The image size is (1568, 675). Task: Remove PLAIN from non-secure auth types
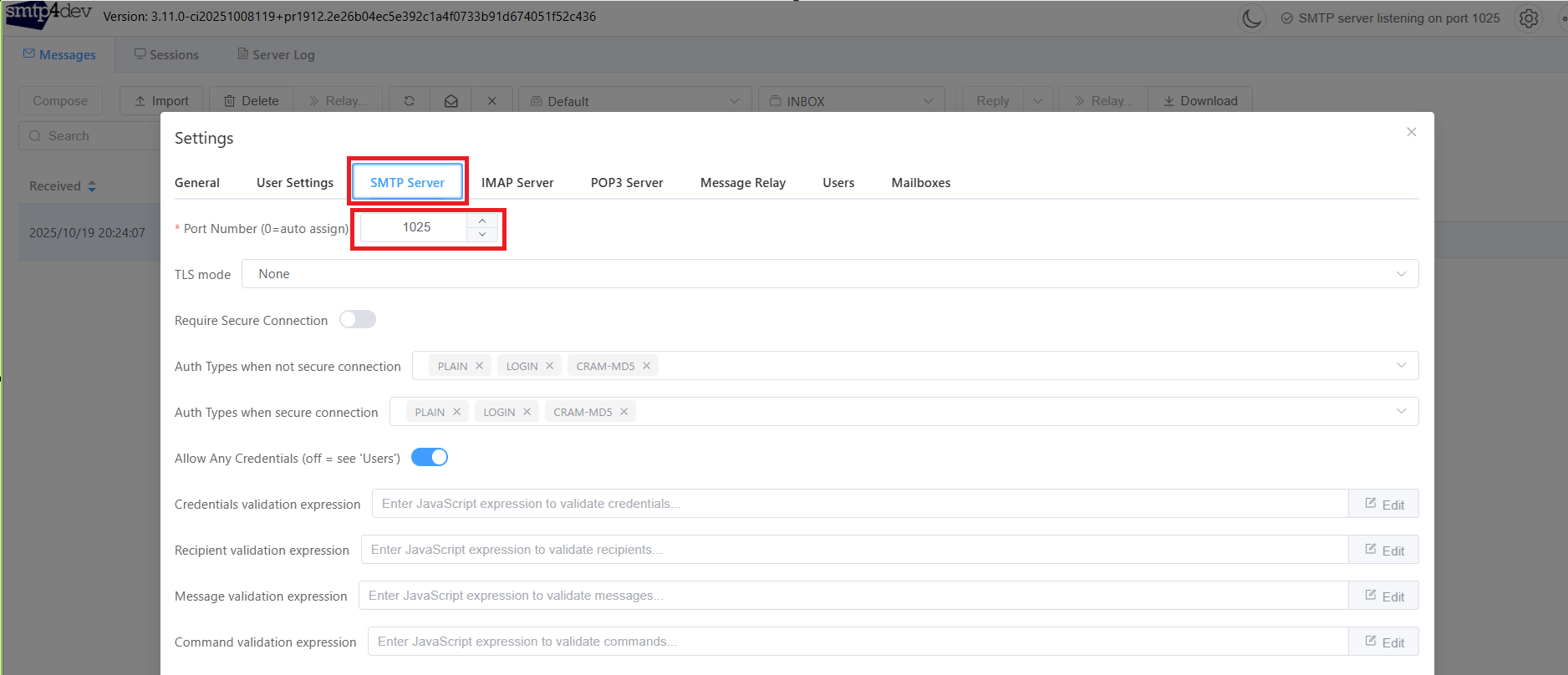pyautogui.click(x=480, y=366)
